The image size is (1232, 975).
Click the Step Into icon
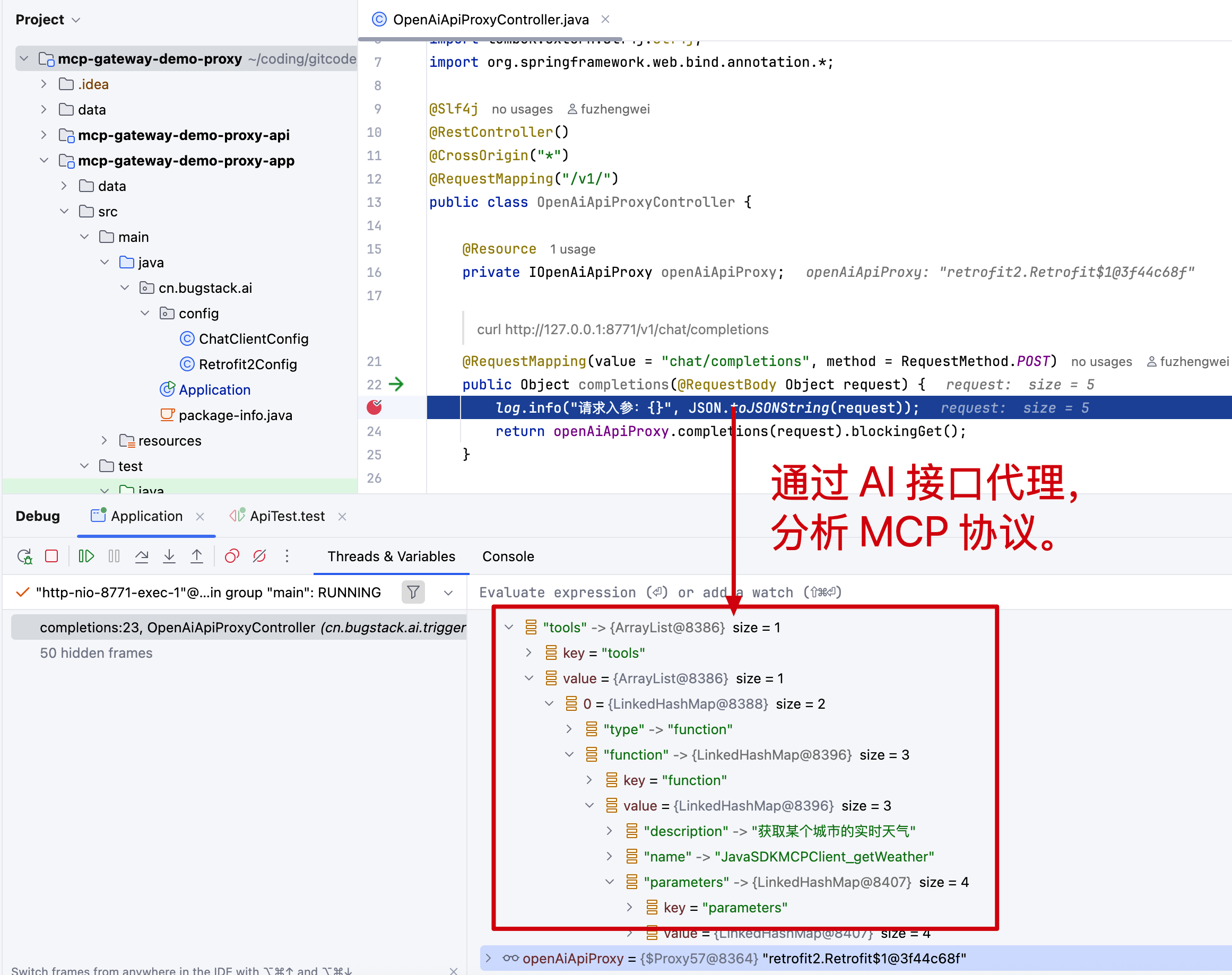coord(169,556)
